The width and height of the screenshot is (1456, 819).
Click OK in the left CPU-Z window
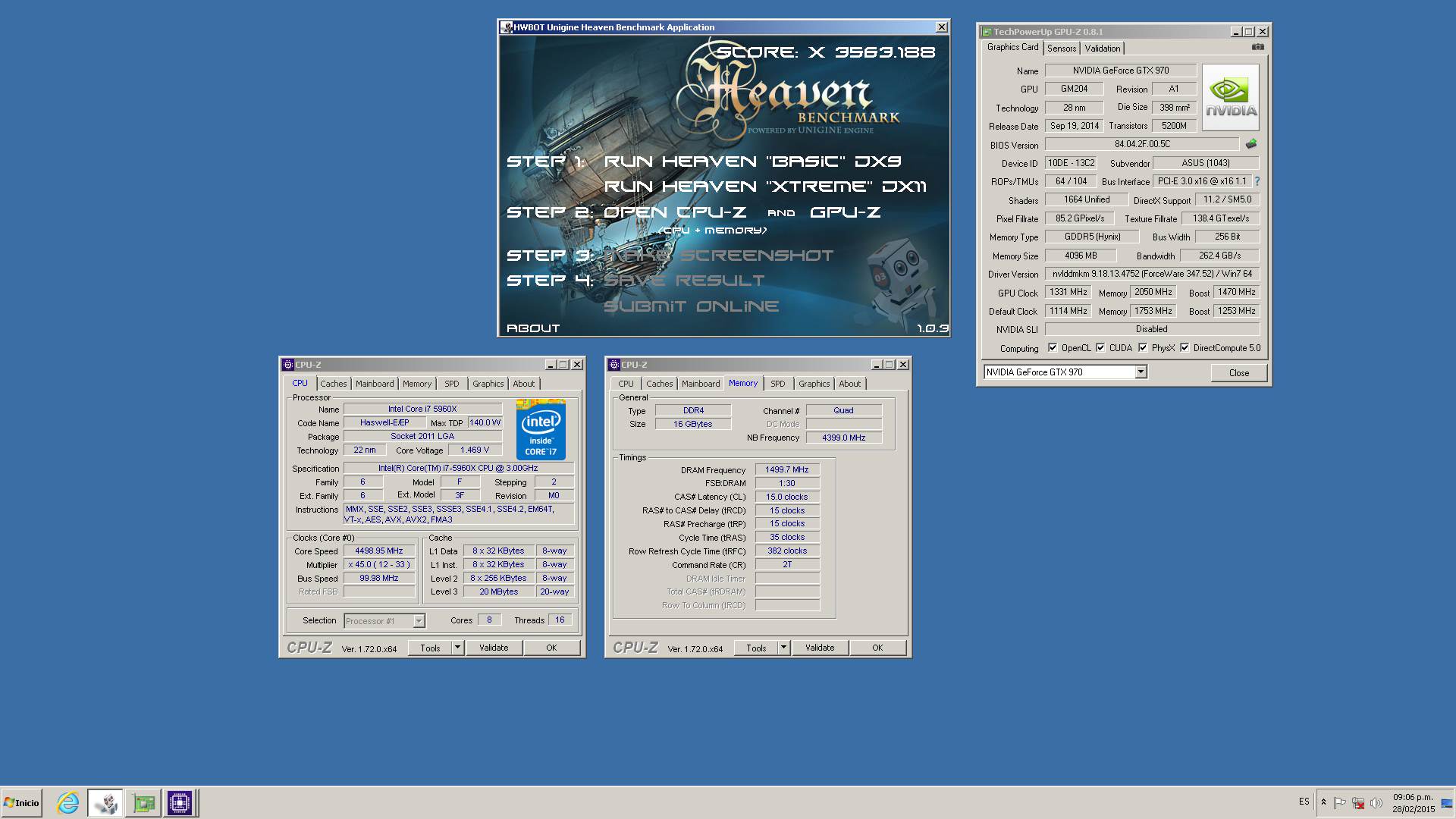551,648
